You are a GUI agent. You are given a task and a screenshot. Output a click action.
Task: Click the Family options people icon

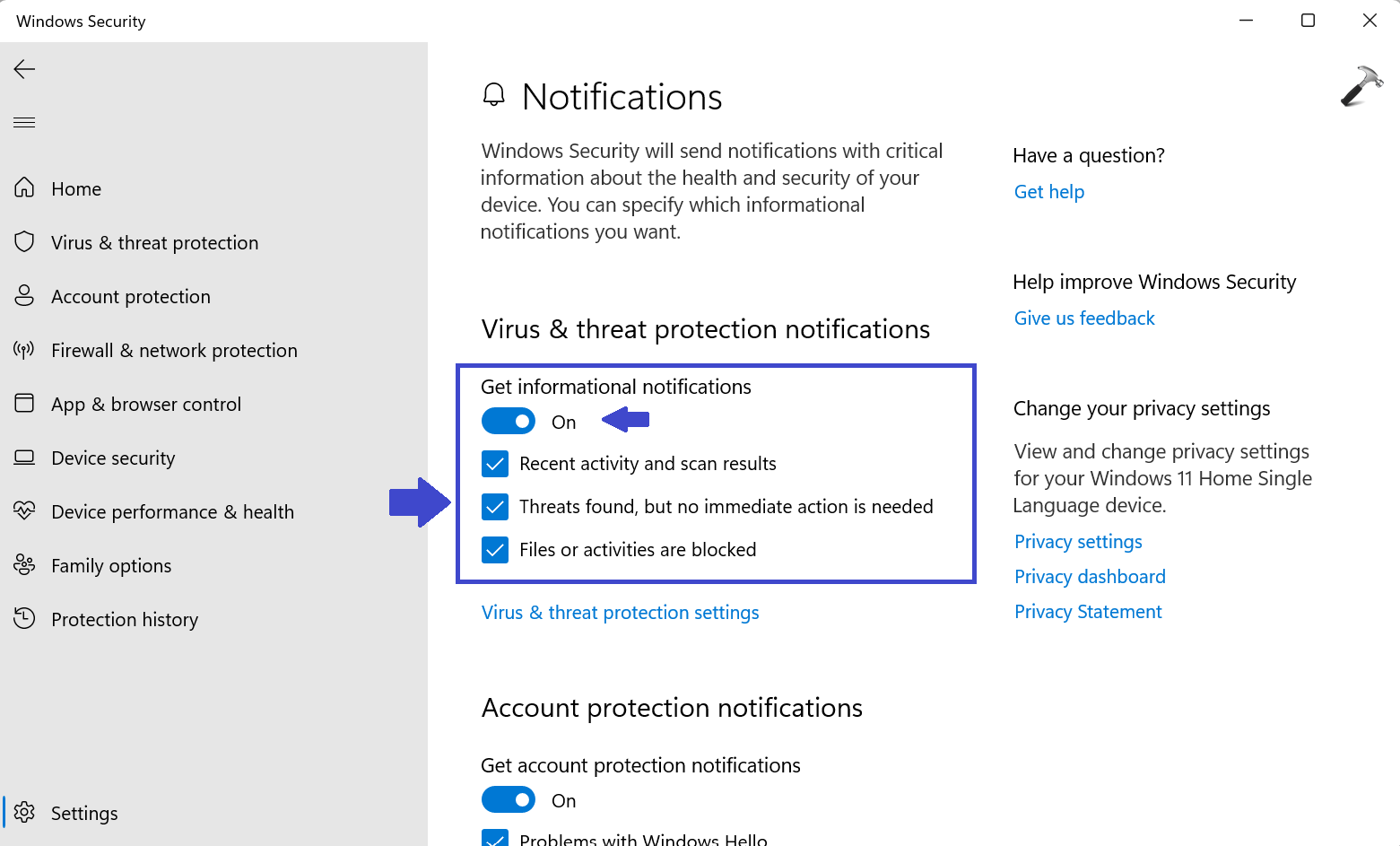[x=24, y=564]
